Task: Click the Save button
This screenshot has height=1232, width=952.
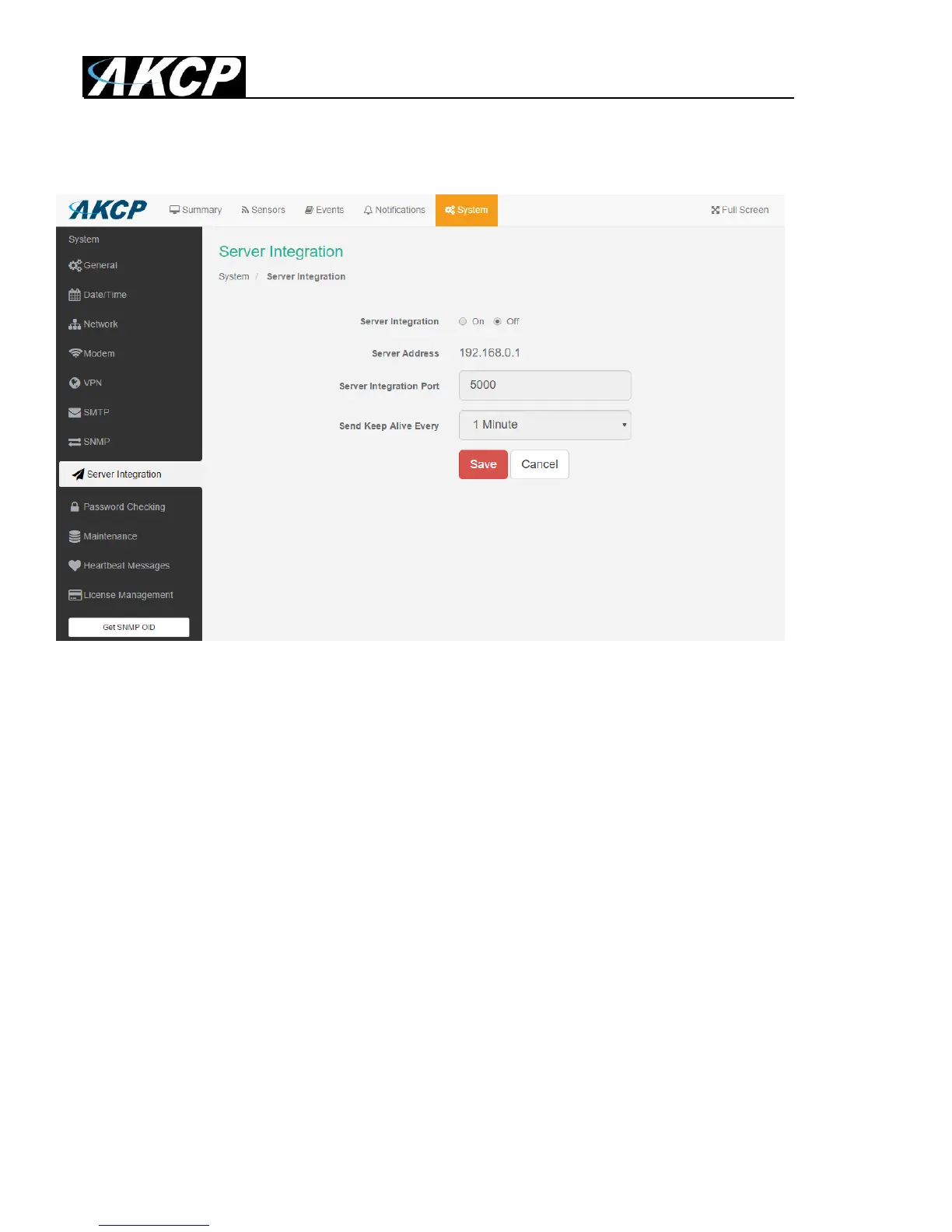Action: point(483,464)
